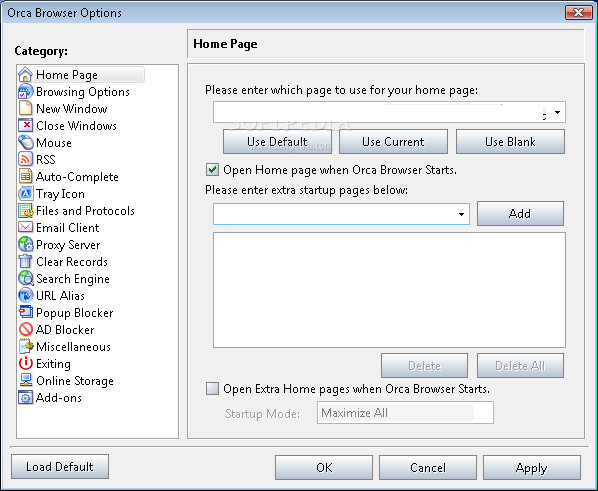The image size is (598, 491).
Task: Click the URL Alias icon
Action: pos(26,295)
